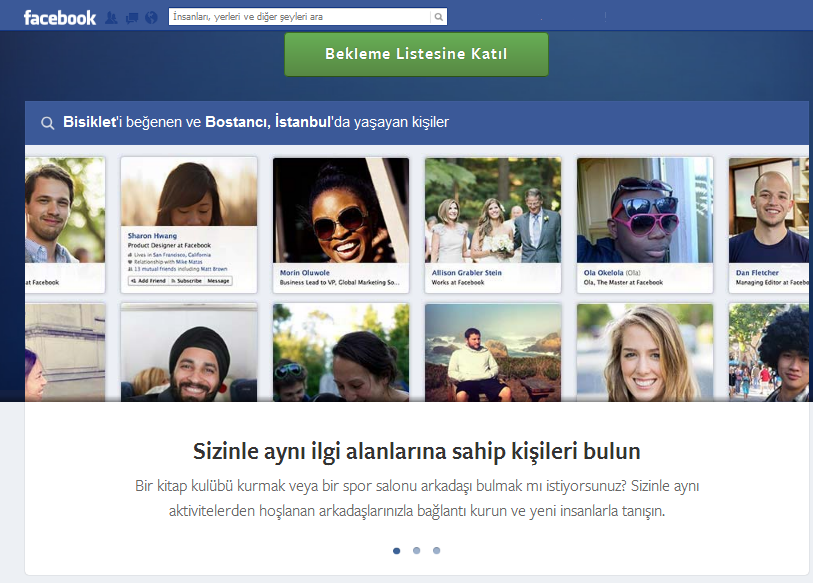Select Dan Fletcher's profile photo
Viewport: 813px width, 583px height.
click(768, 210)
